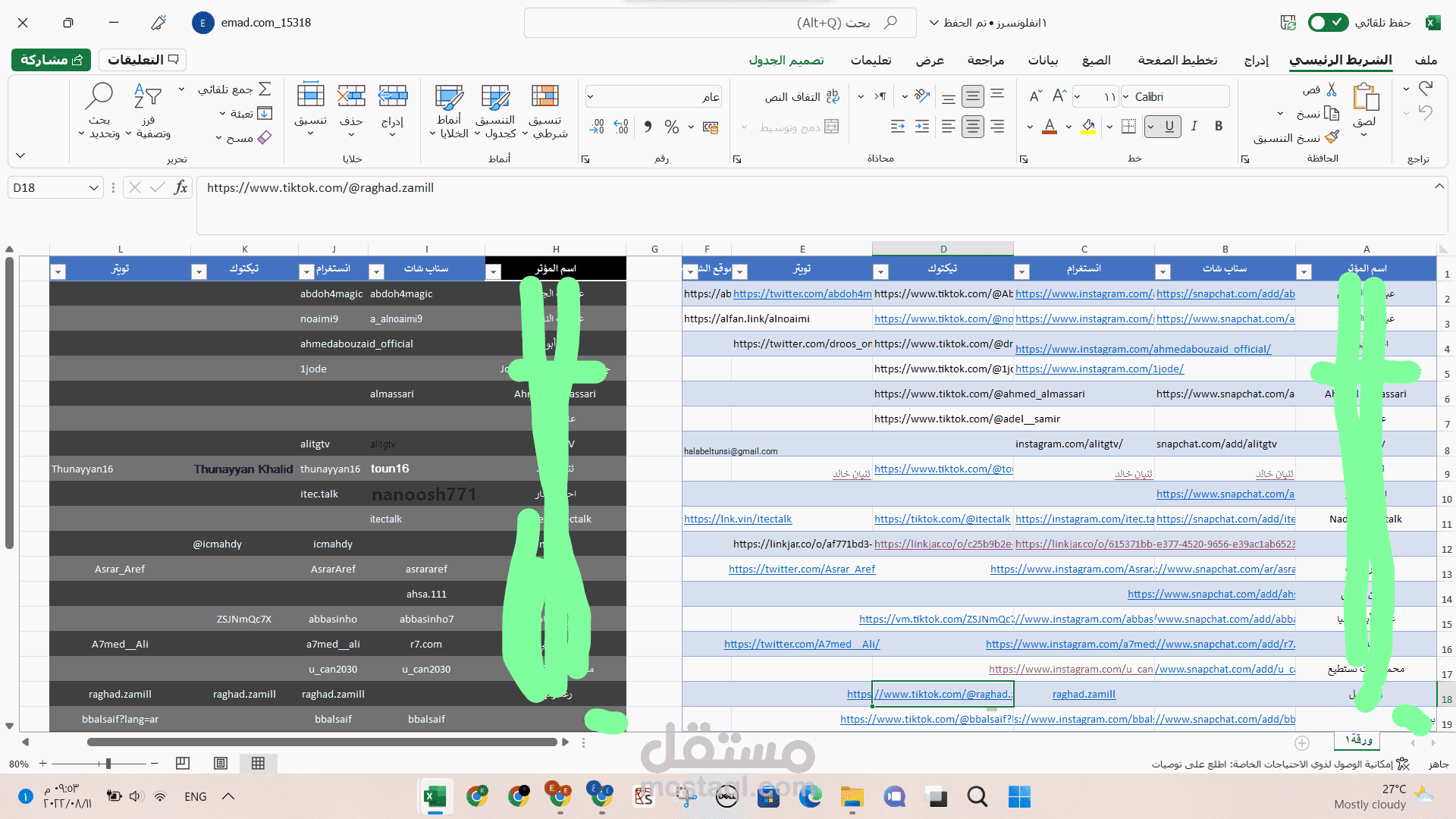1456x819 pixels.
Task: Expand the Name Box dropdown arrow
Action: click(x=93, y=187)
